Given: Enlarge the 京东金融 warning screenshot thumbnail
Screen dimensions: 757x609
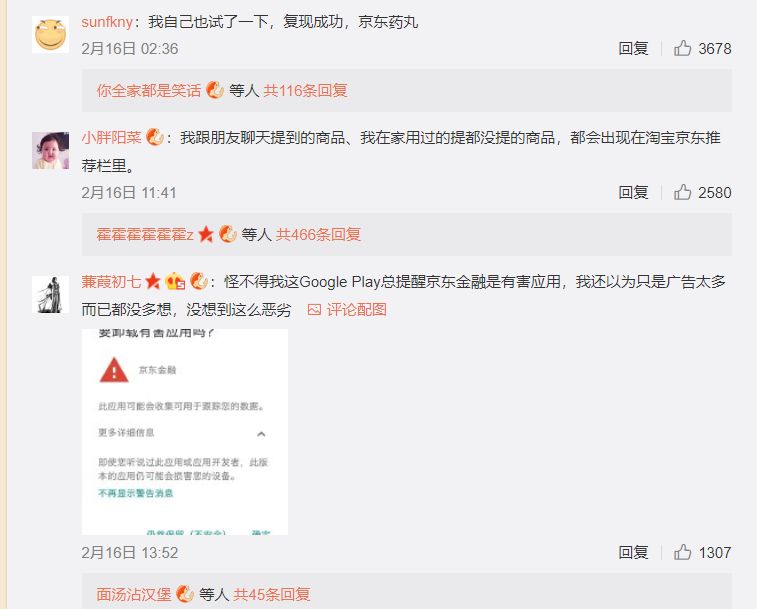Looking at the screenshot, I should coord(185,432).
